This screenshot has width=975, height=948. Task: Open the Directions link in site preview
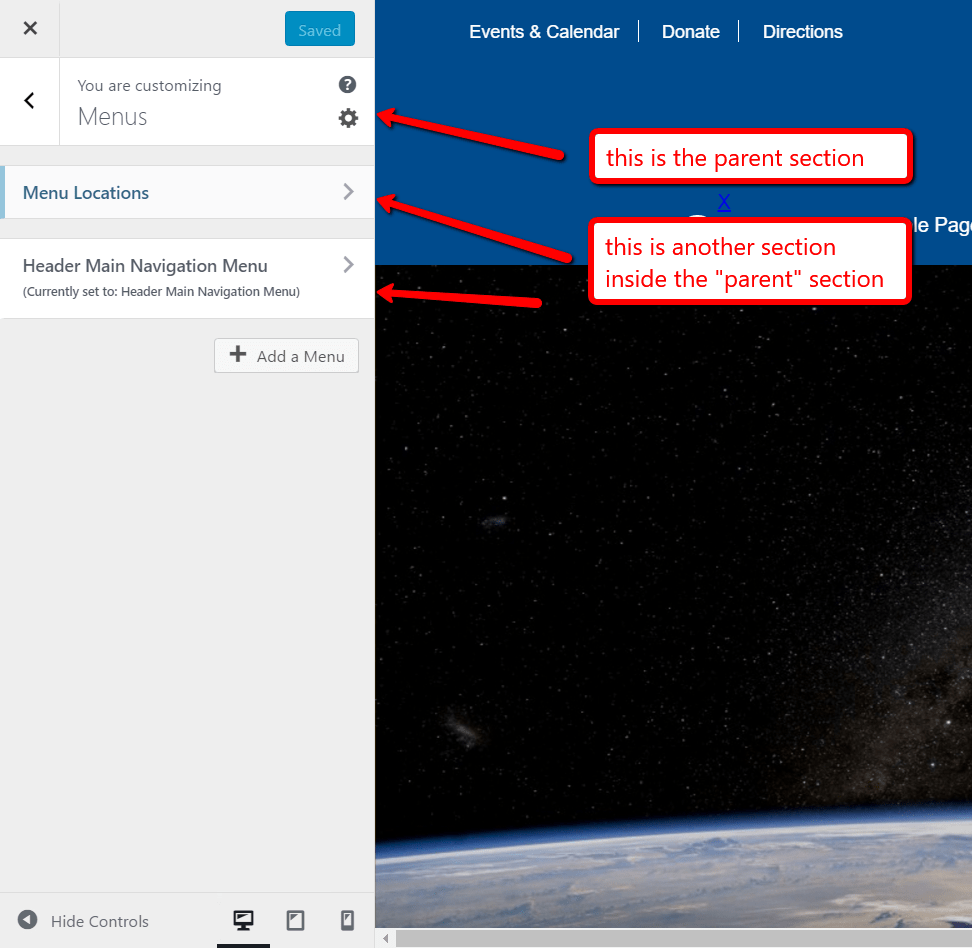(x=802, y=32)
